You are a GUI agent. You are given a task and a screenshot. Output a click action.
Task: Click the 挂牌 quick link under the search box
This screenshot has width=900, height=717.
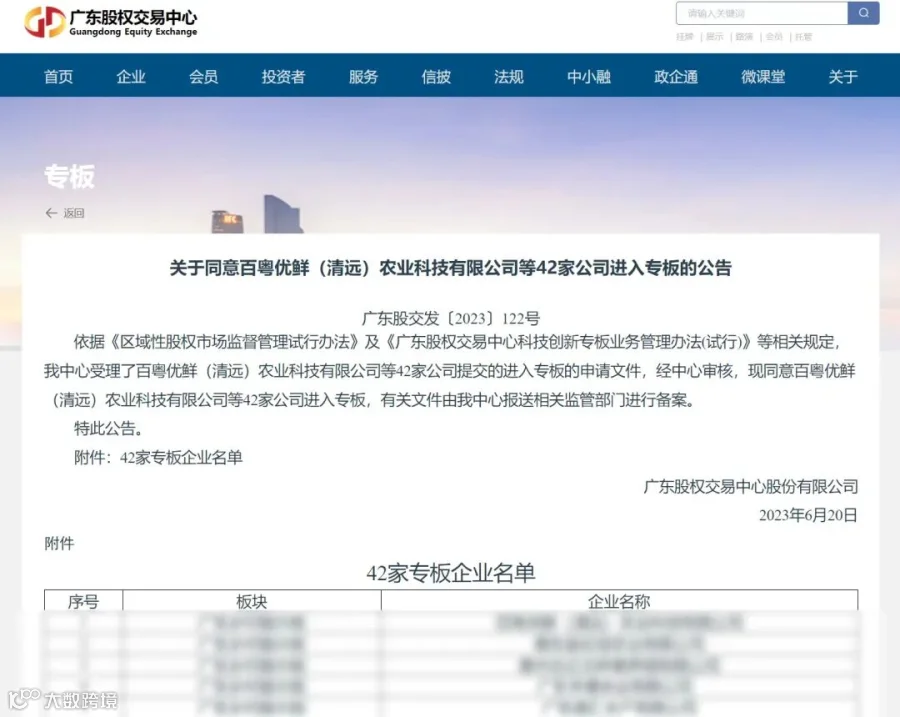click(685, 37)
